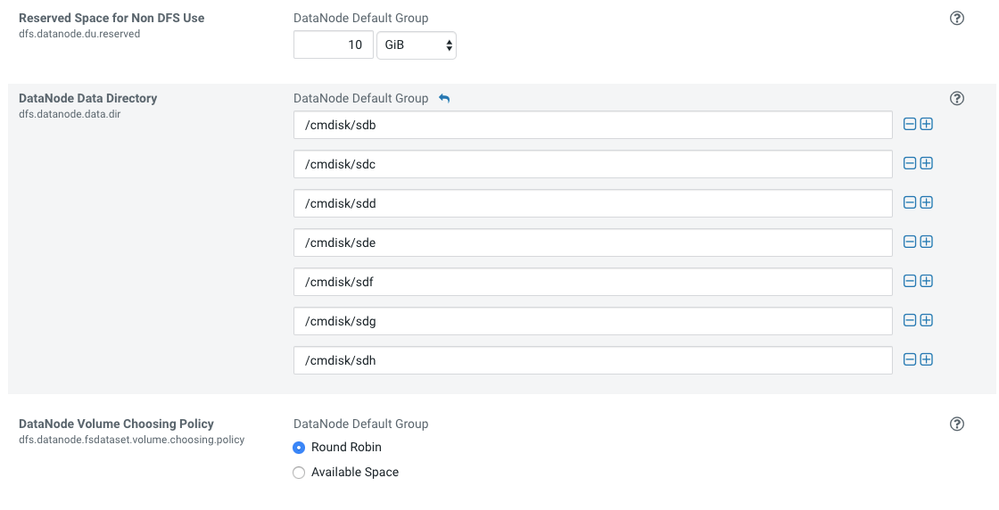
Task: Edit the /cmdisk/sdf directory field
Action: [593, 282]
